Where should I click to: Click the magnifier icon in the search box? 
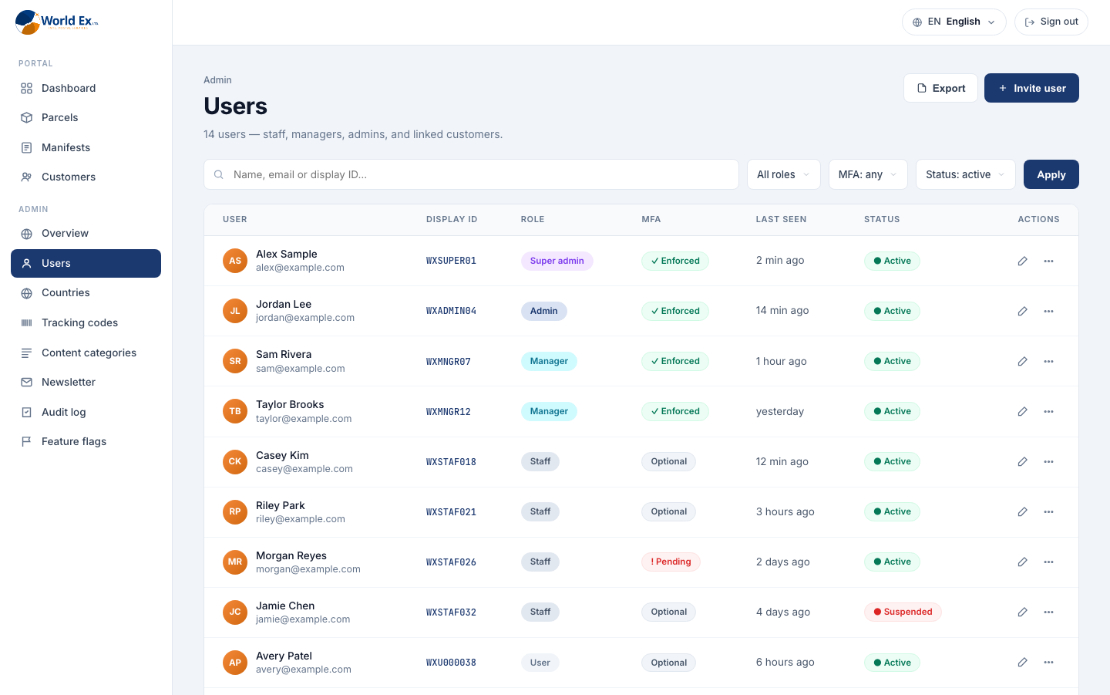click(219, 175)
